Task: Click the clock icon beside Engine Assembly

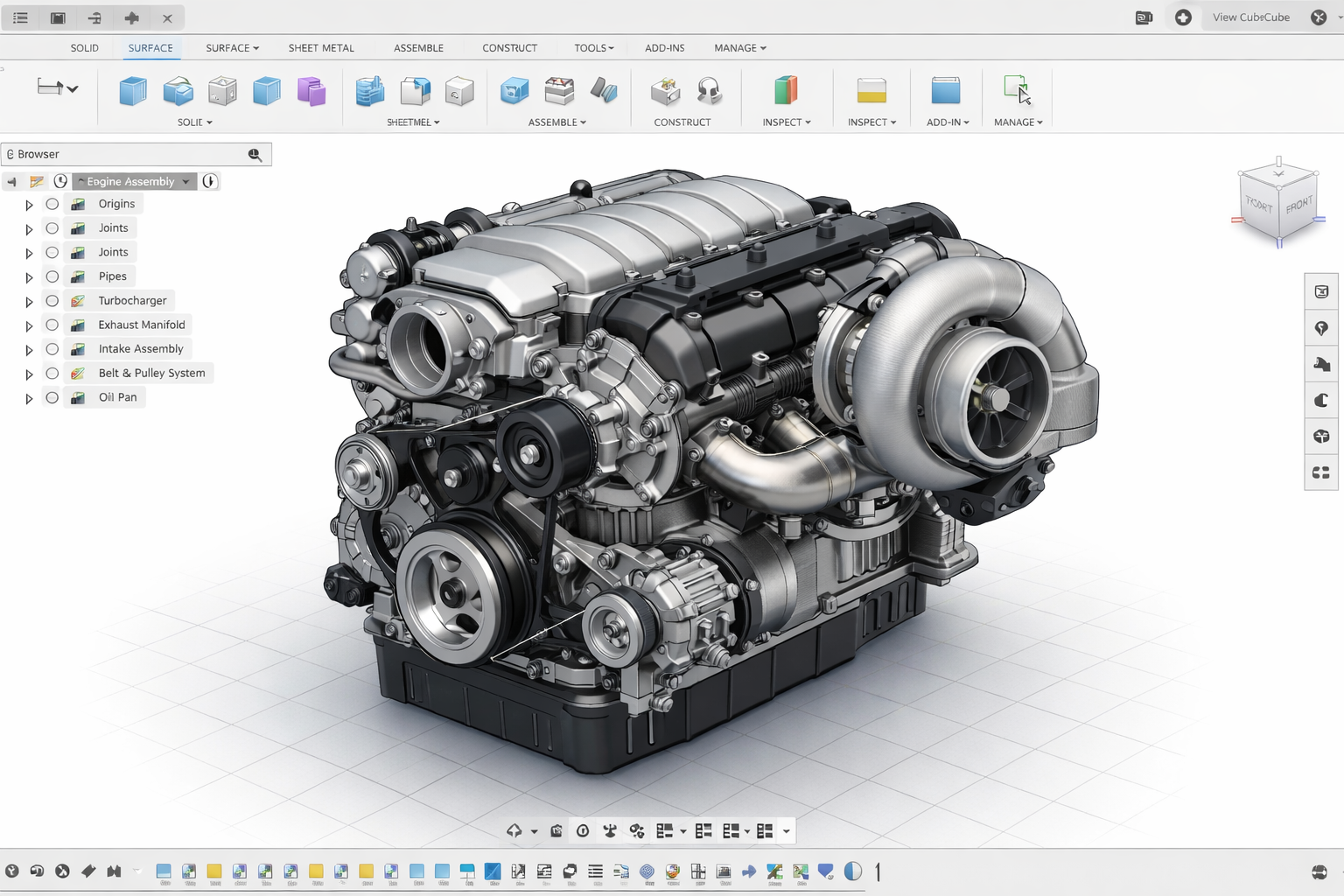Action: (x=60, y=181)
